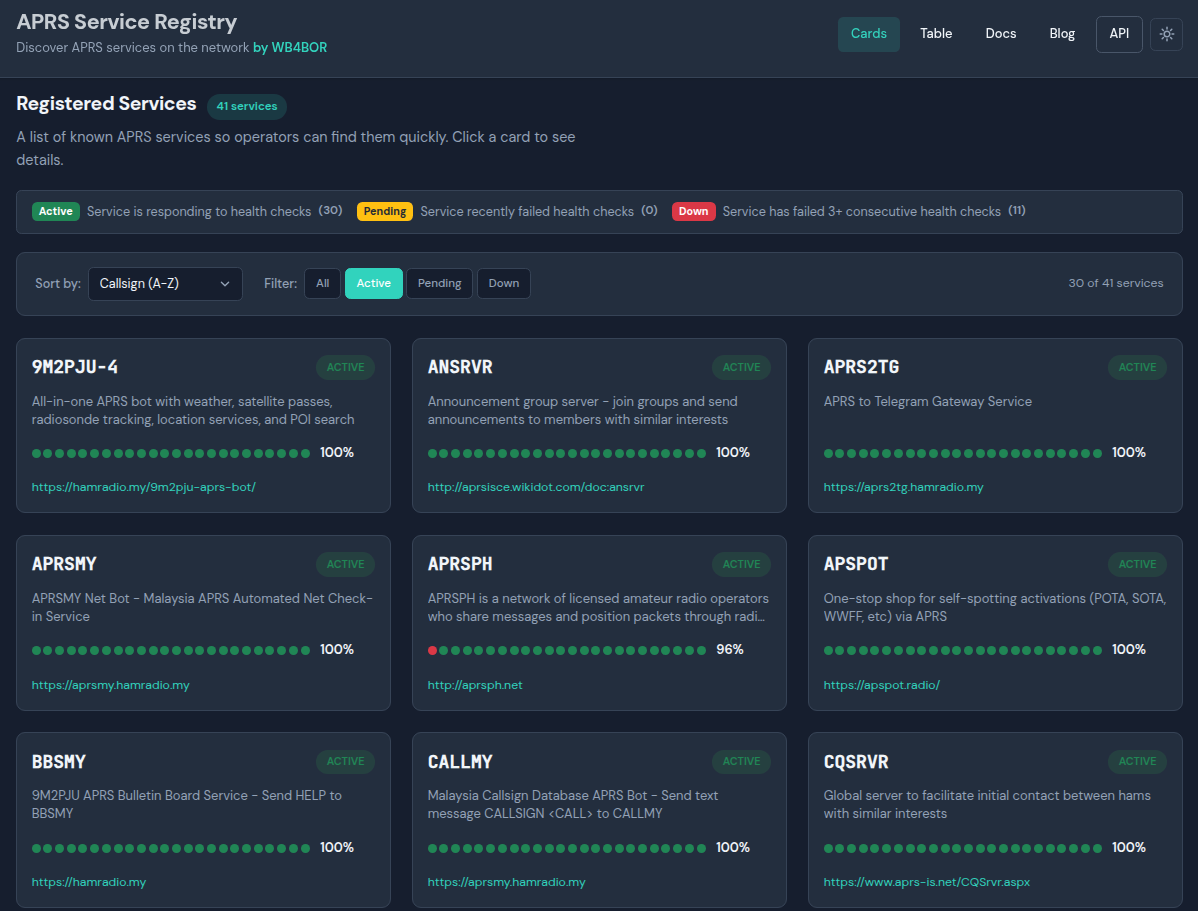Open the CQSRVR service card title

coord(856,762)
